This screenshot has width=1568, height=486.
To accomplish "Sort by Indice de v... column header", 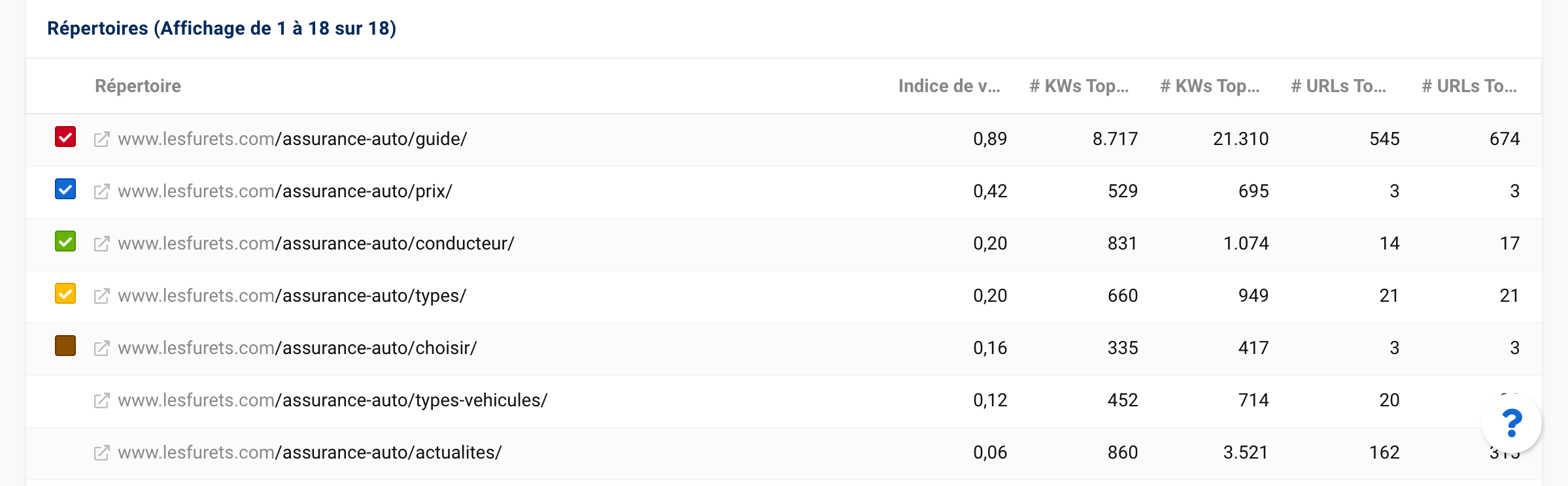I will click(x=949, y=86).
